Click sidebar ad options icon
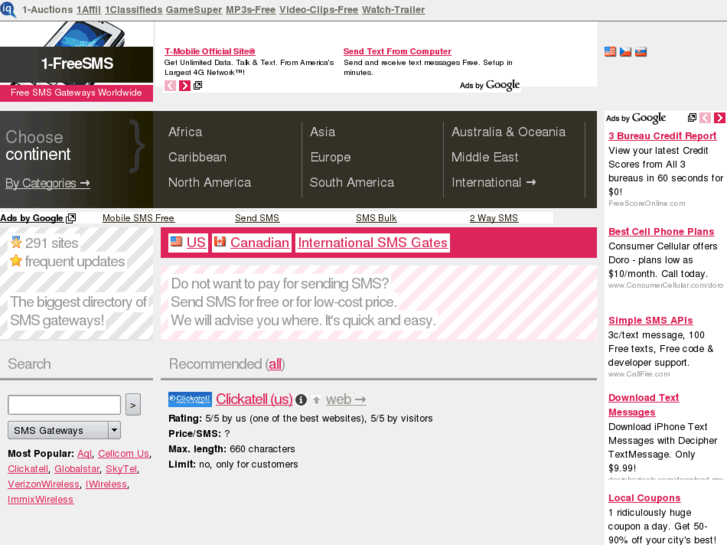 692,118
